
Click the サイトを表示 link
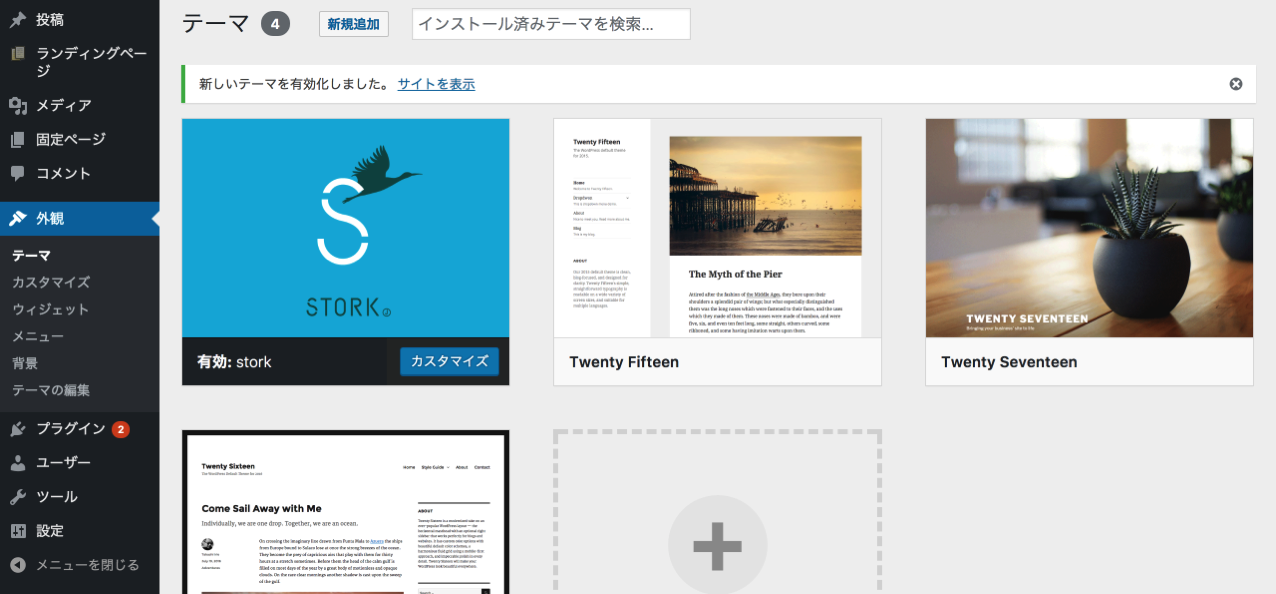point(436,84)
